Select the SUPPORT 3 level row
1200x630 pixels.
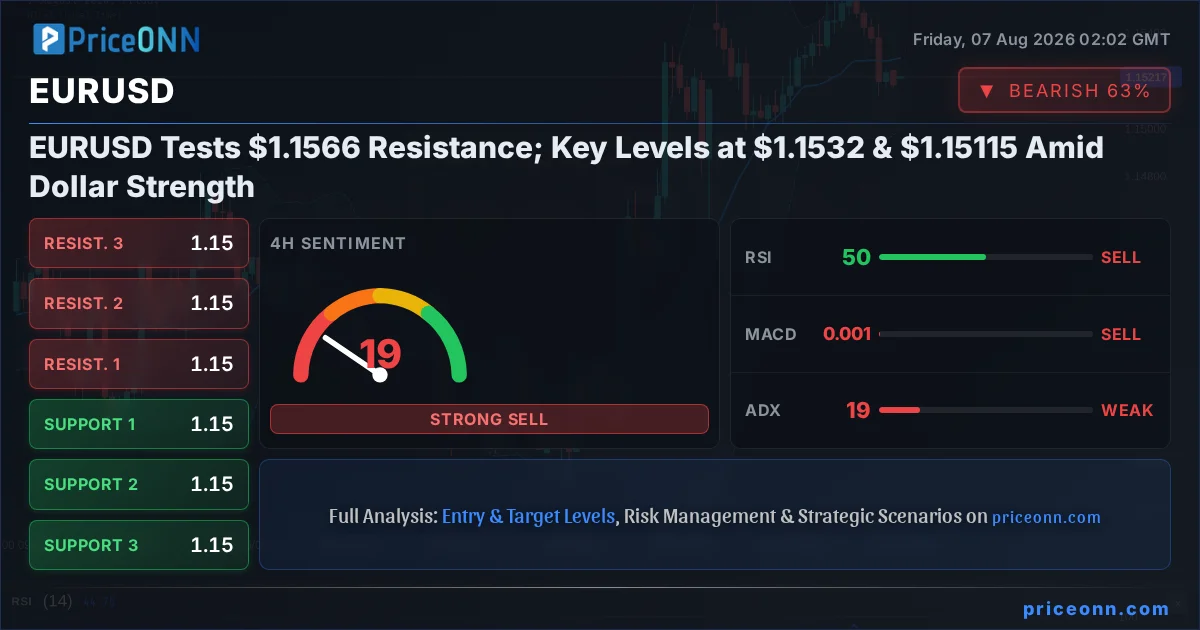tap(139, 545)
